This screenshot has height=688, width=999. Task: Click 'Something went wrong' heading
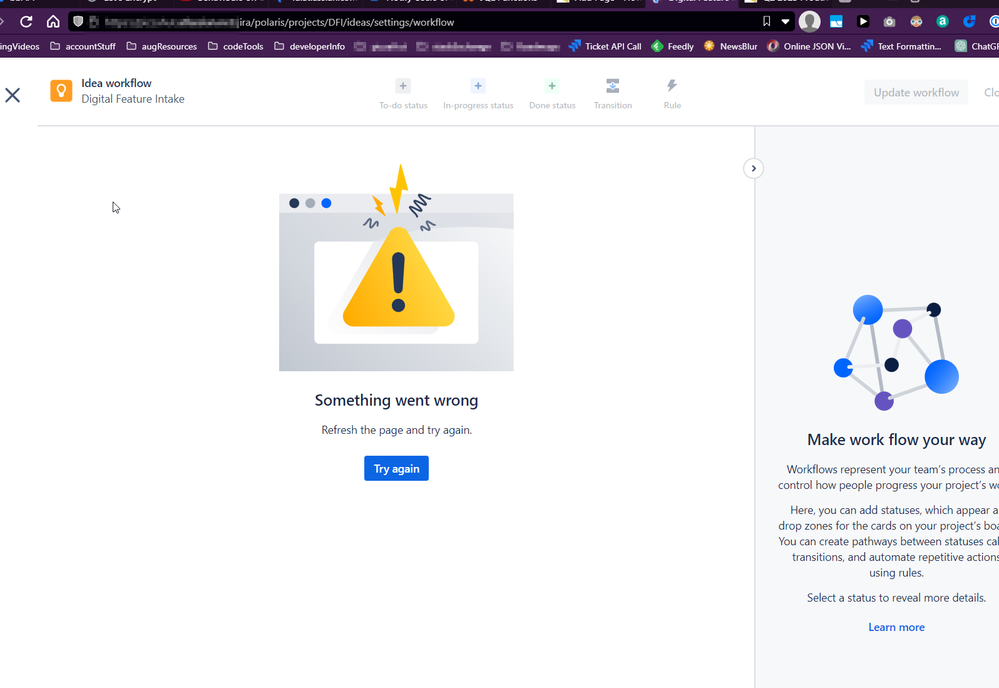(x=396, y=400)
